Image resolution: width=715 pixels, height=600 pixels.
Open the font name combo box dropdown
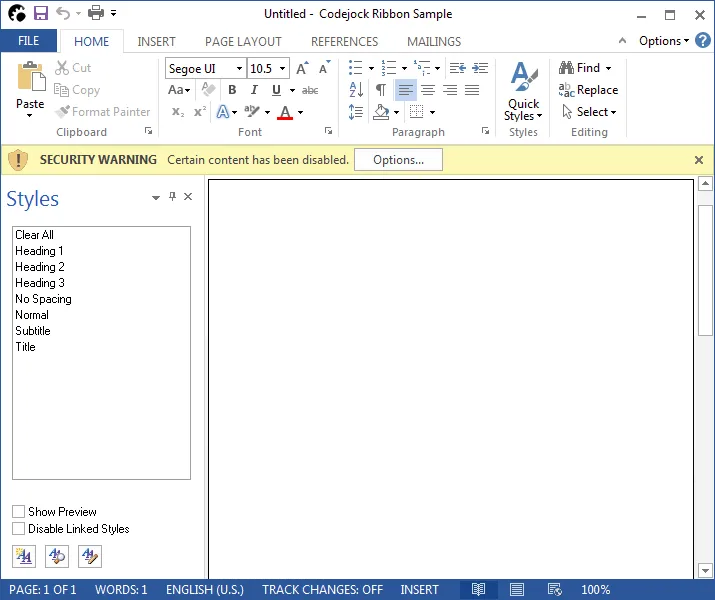[239, 68]
